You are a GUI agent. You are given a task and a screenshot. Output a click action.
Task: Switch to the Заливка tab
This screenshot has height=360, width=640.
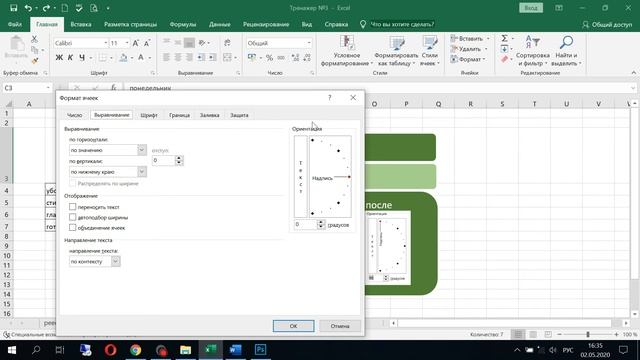[x=209, y=115]
